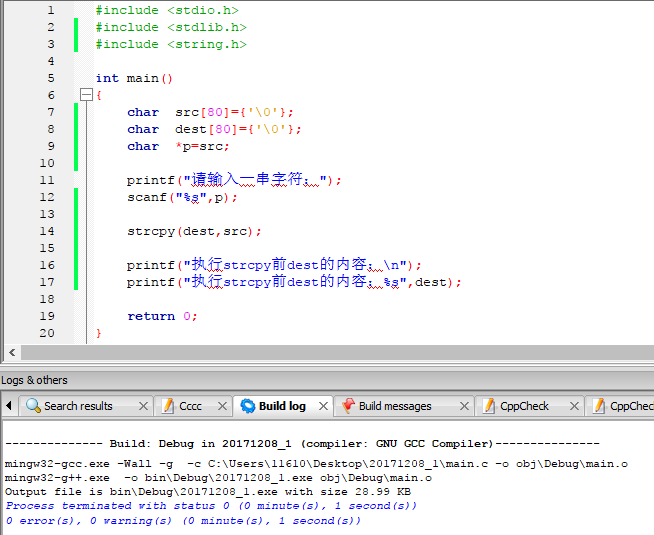This screenshot has width=654, height=535.
Task: Click the char dest[80] declaration line
Action: click(x=214, y=129)
